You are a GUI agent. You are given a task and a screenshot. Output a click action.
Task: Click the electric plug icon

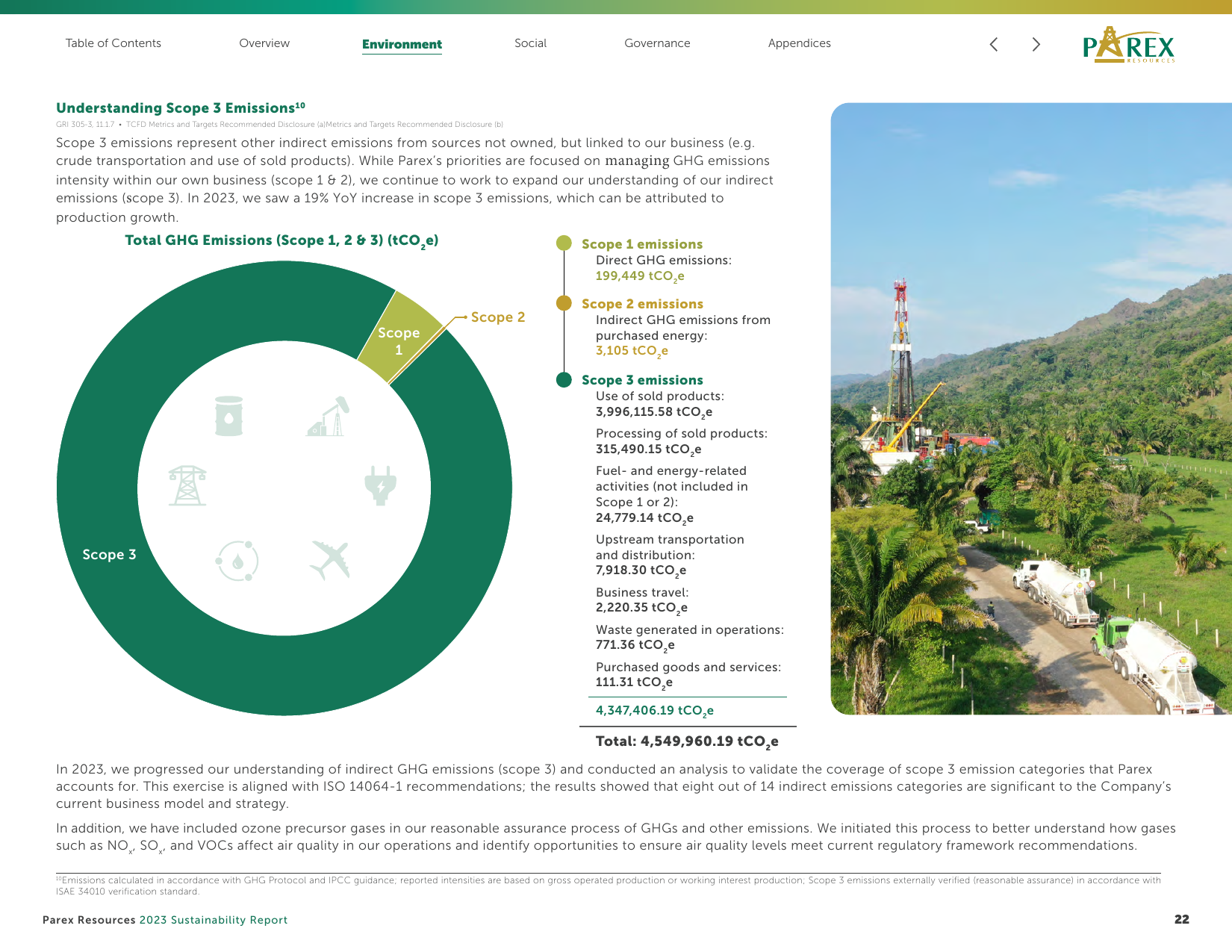(x=380, y=485)
